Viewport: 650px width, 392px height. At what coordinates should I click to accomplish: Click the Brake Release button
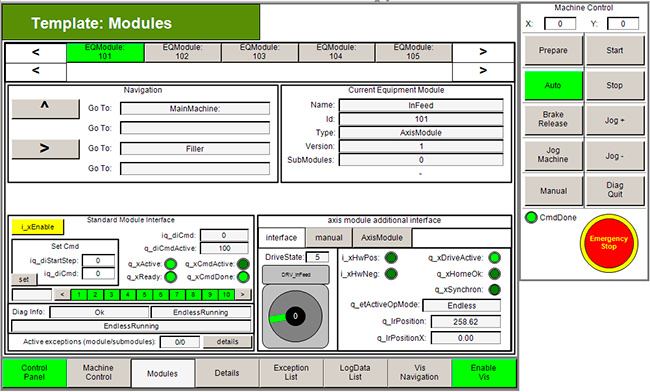553,119
